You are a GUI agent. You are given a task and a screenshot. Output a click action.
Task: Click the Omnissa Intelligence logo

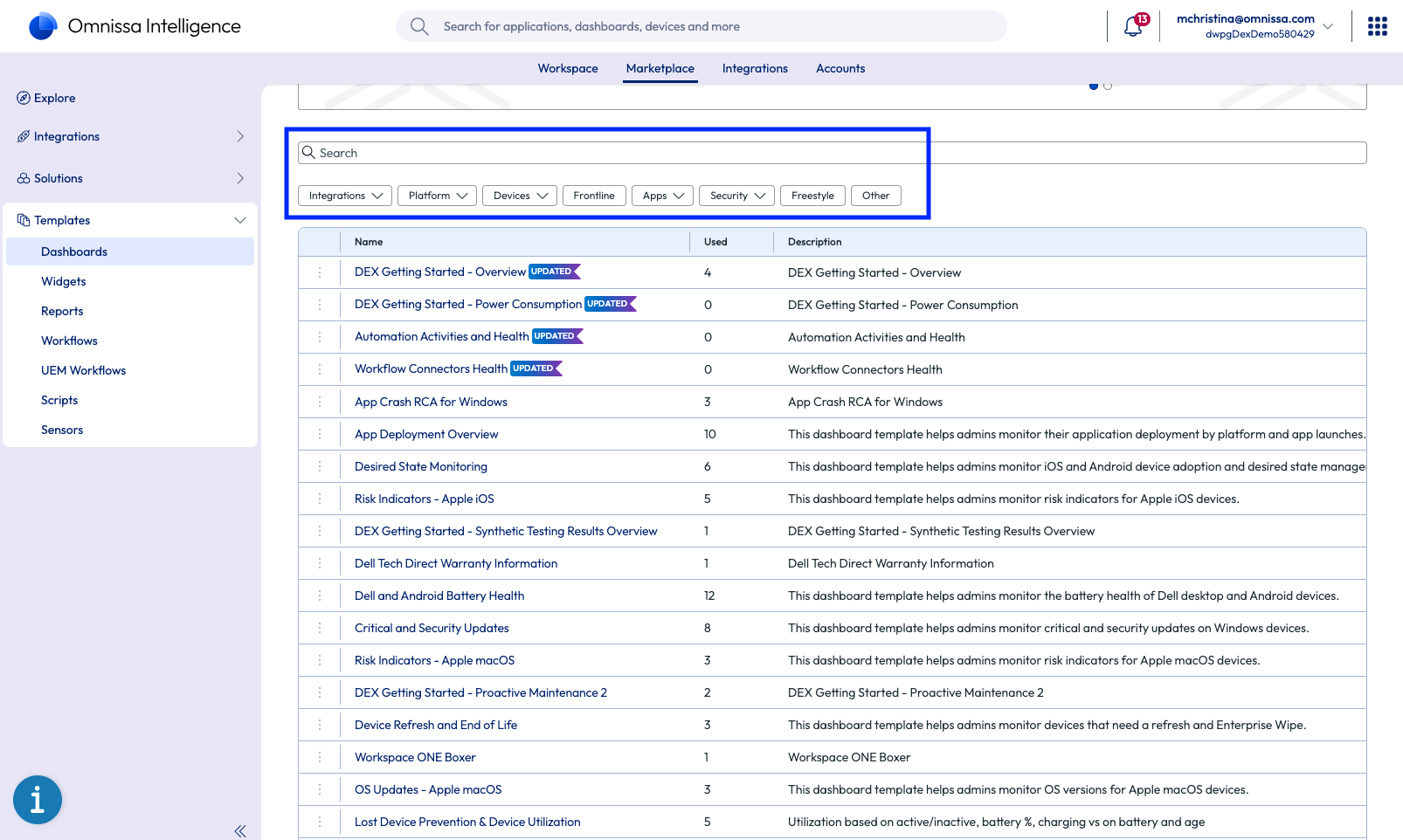pos(43,26)
